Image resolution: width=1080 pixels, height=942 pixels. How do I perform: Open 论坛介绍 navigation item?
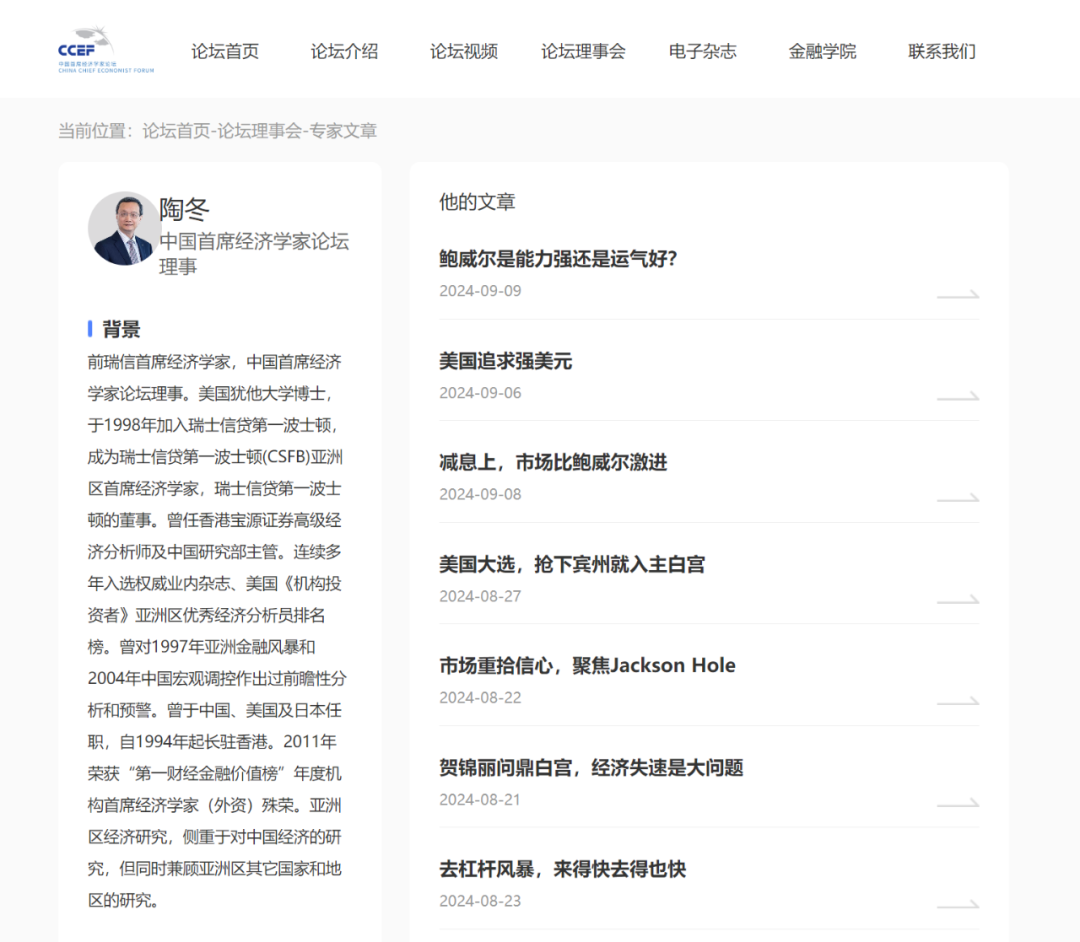tap(344, 52)
